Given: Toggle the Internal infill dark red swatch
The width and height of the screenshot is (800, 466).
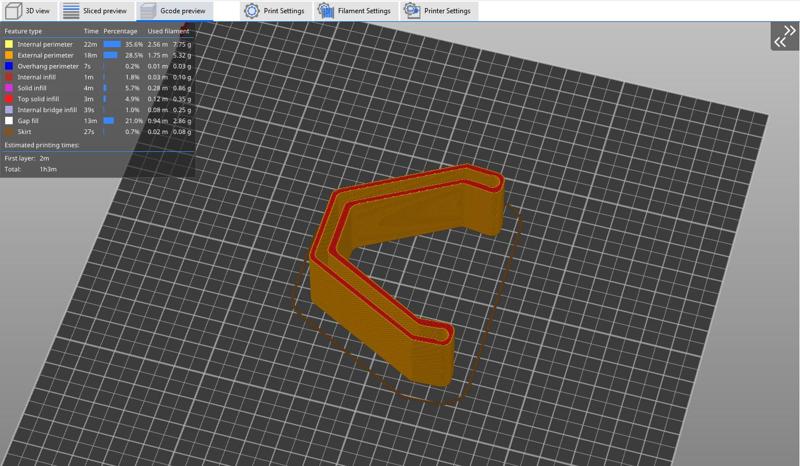Looking at the screenshot, I should point(9,77).
